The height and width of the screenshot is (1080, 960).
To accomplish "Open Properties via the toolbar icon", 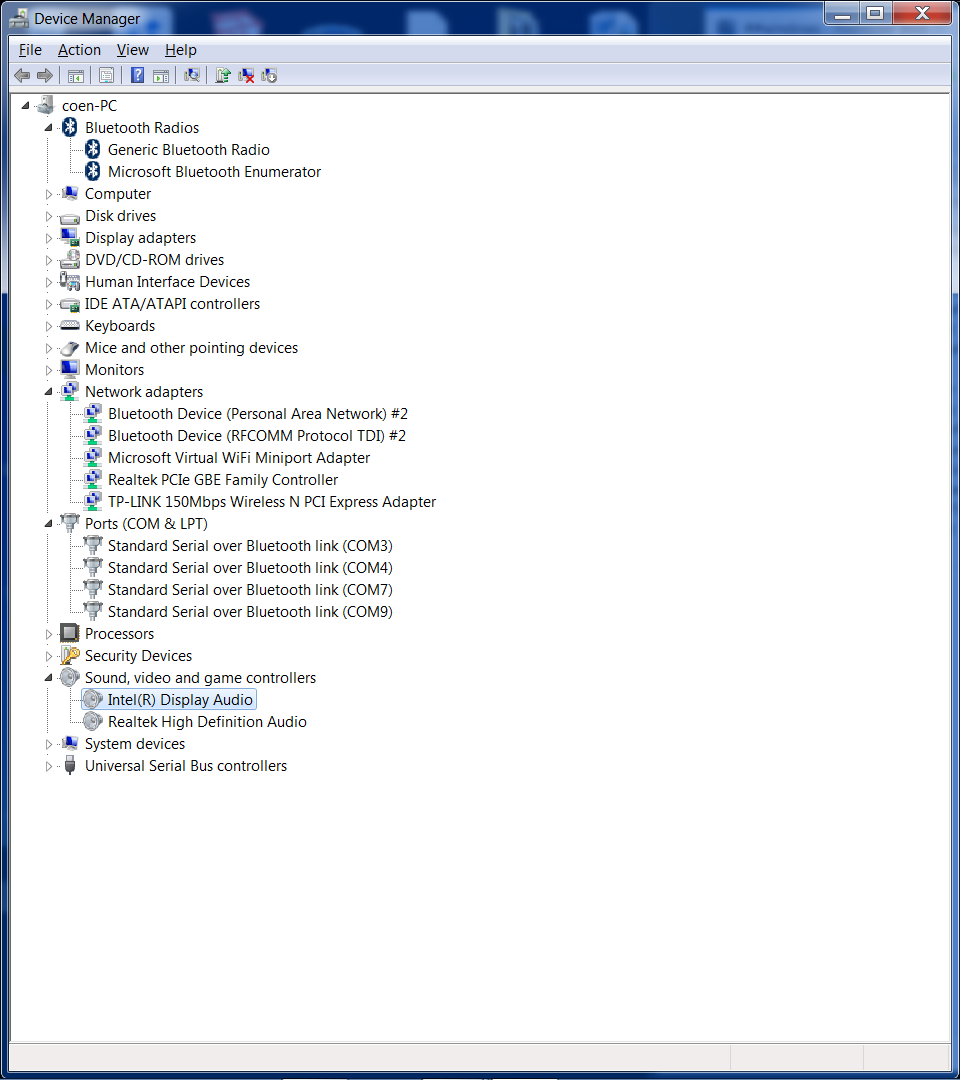I will point(106,76).
